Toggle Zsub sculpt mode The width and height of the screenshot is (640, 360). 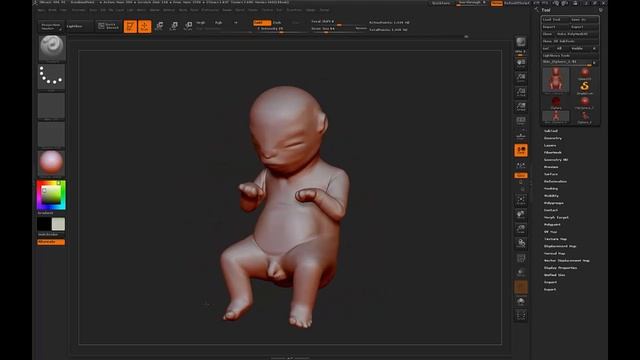277,23
